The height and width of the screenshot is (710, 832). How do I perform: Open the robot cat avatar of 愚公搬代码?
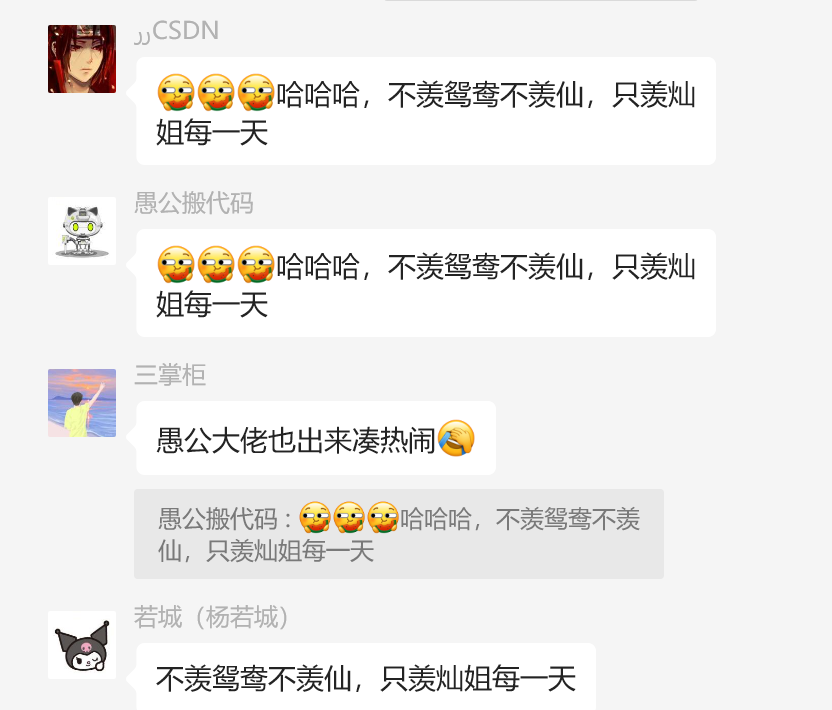coord(82,231)
